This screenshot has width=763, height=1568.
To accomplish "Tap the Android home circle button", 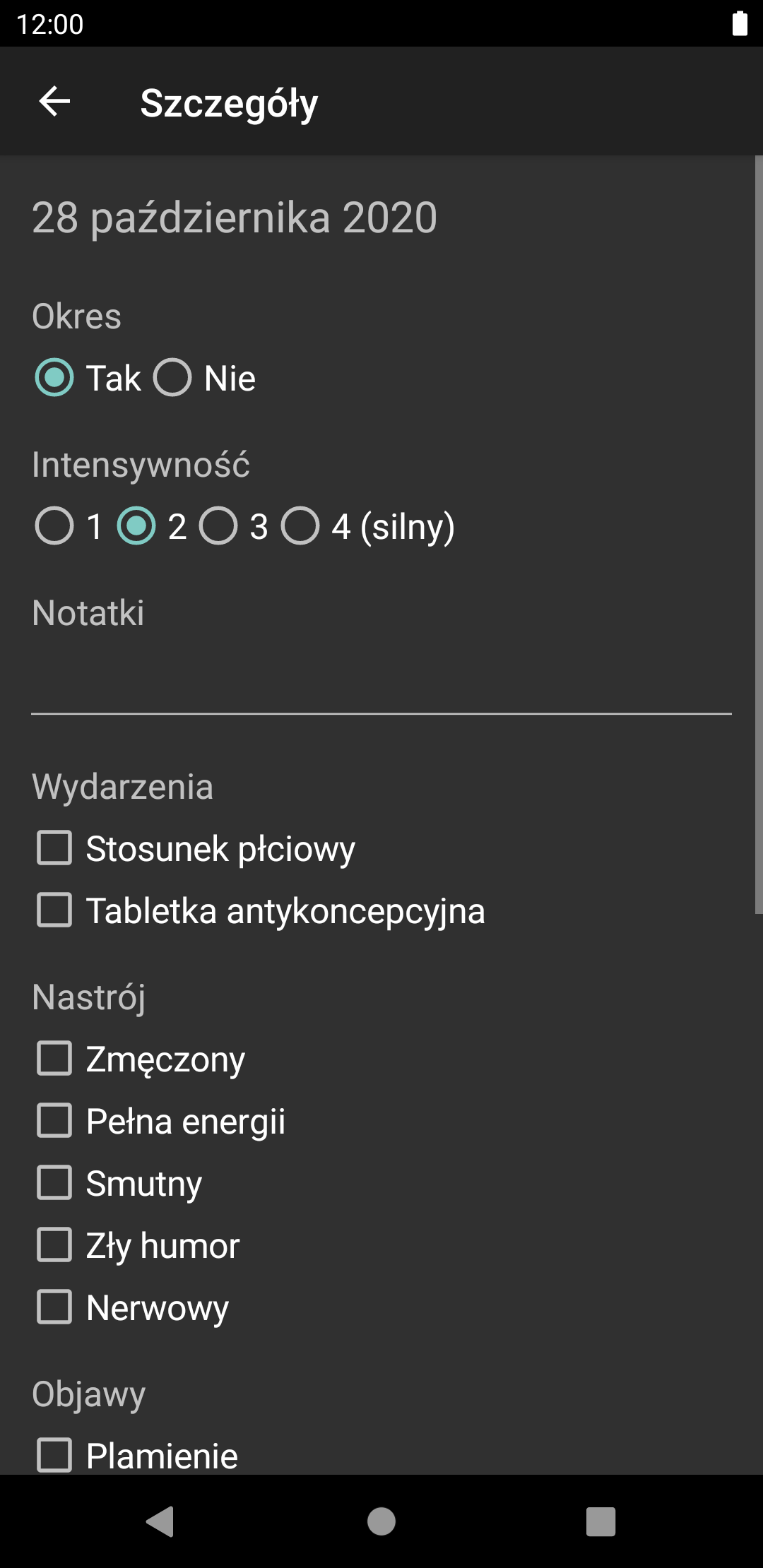I will pyautogui.click(x=381, y=1521).
